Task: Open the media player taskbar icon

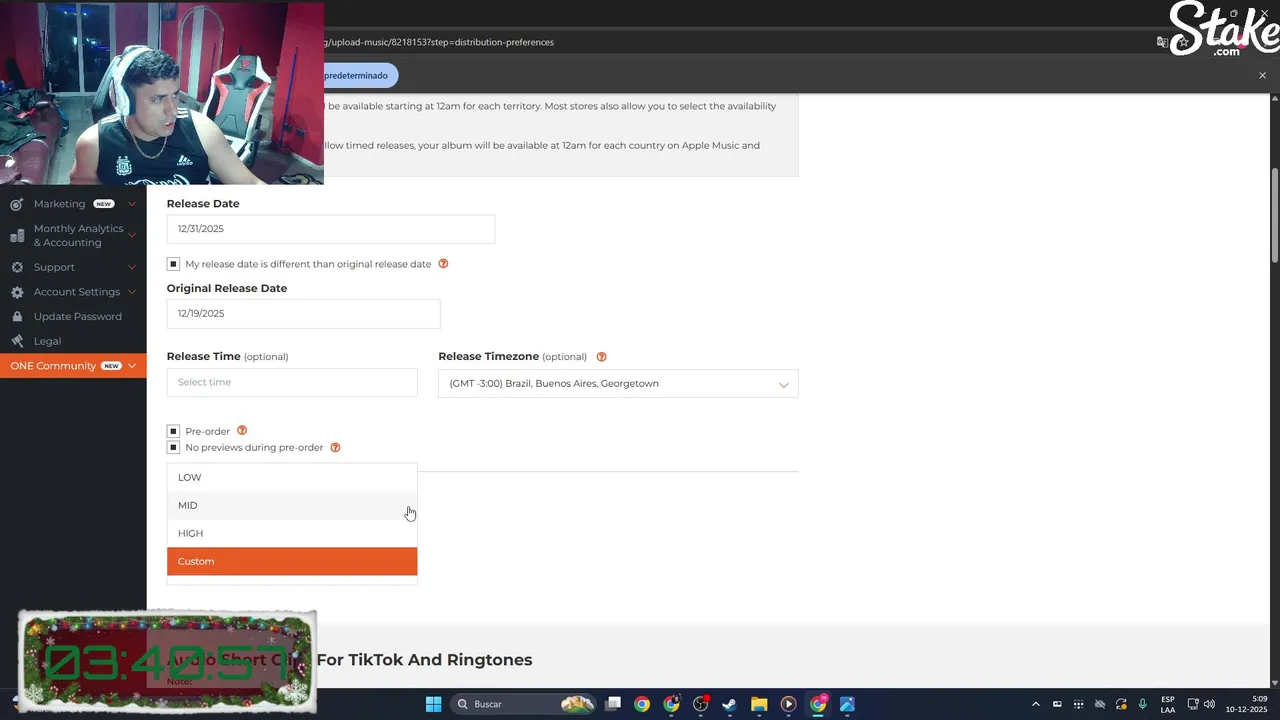Action: tap(788, 704)
